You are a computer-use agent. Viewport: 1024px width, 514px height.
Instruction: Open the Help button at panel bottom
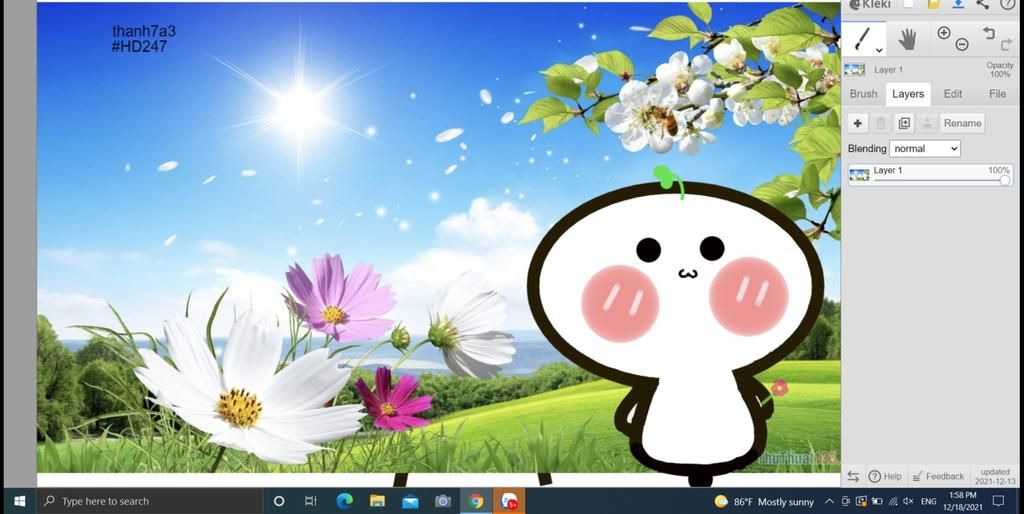tap(886, 476)
